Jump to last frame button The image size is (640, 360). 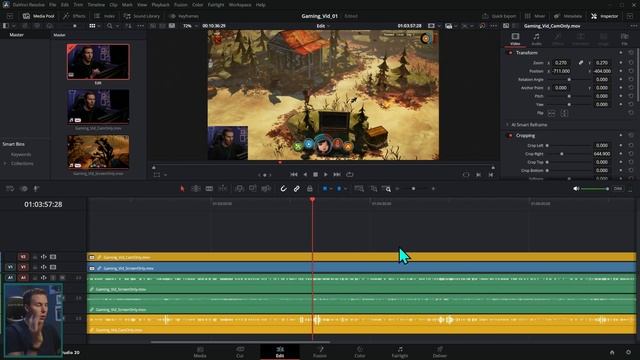[x=337, y=174]
